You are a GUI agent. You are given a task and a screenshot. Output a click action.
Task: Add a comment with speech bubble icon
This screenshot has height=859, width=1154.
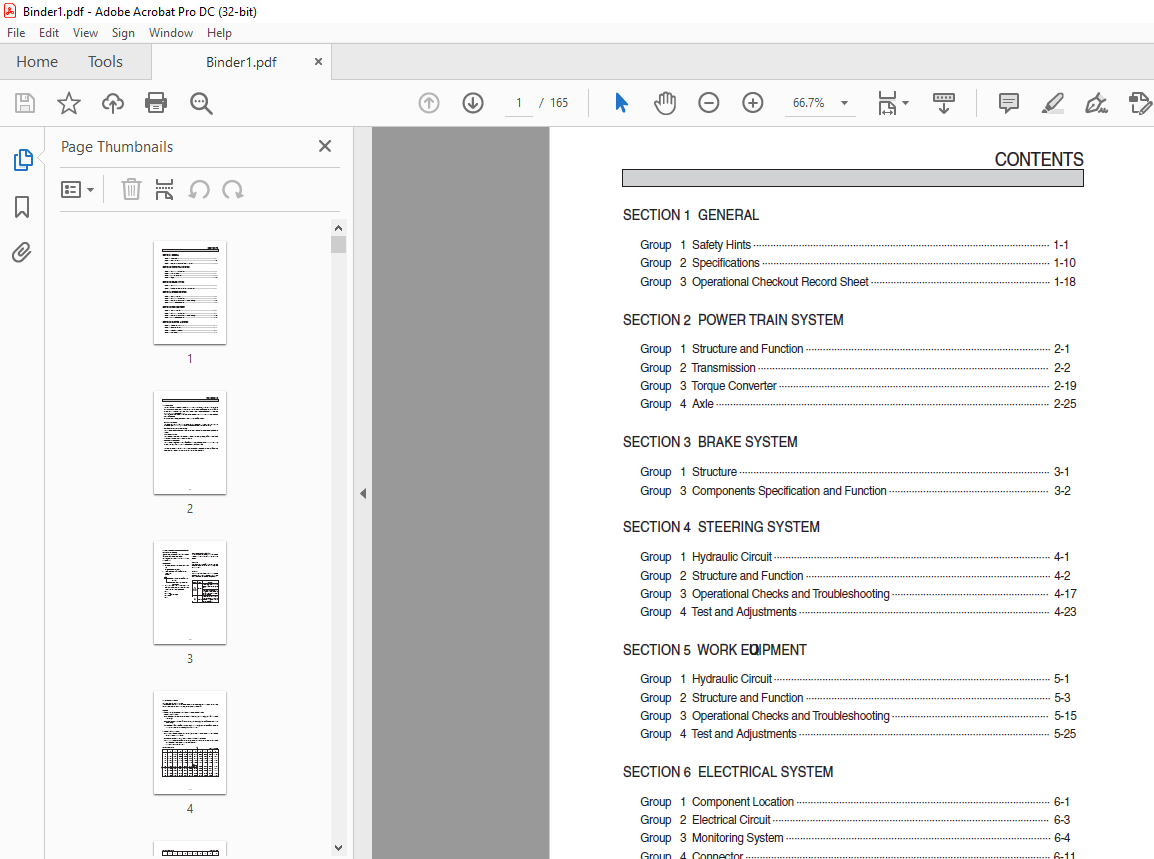[1008, 103]
